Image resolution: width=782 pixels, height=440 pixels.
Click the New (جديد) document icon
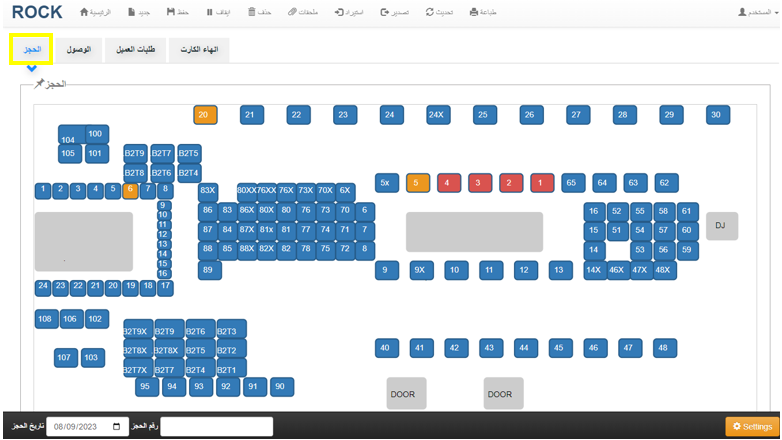[129, 12]
